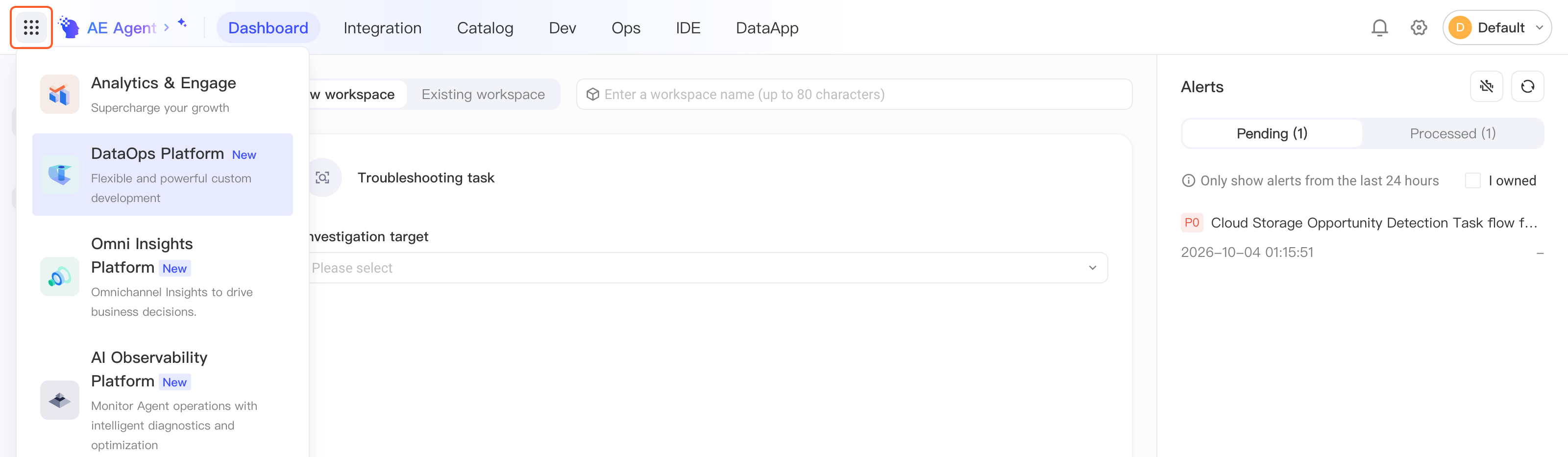Choose DataOps Platform from the product menu
1568x457 pixels.
tap(163, 174)
